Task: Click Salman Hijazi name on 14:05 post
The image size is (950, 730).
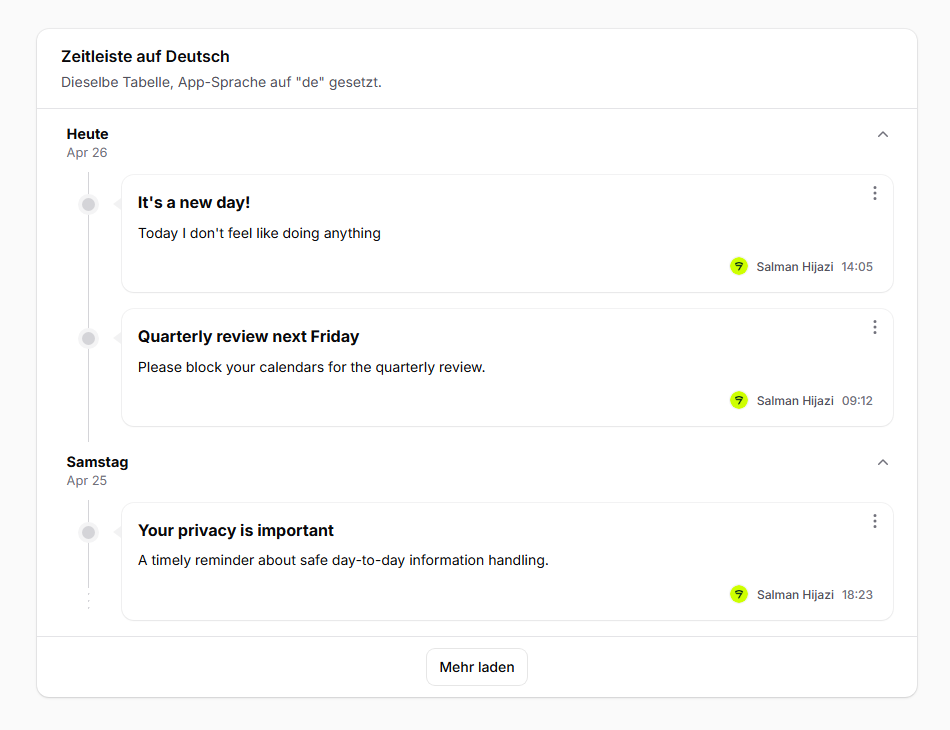Action: click(794, 267)
